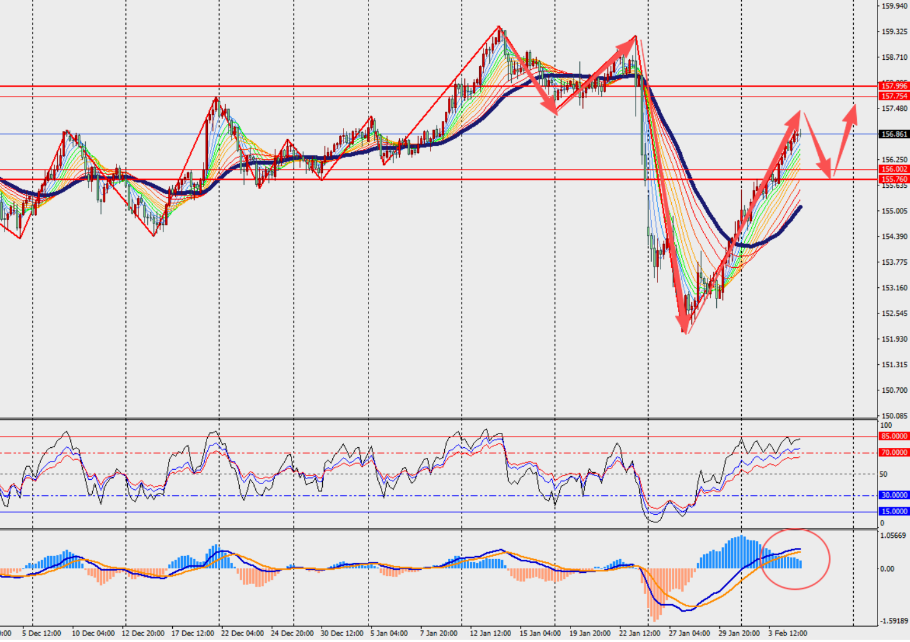Click the 22 Jan 12:00 time axis label
910x642 pixels.
pos(639,634)
